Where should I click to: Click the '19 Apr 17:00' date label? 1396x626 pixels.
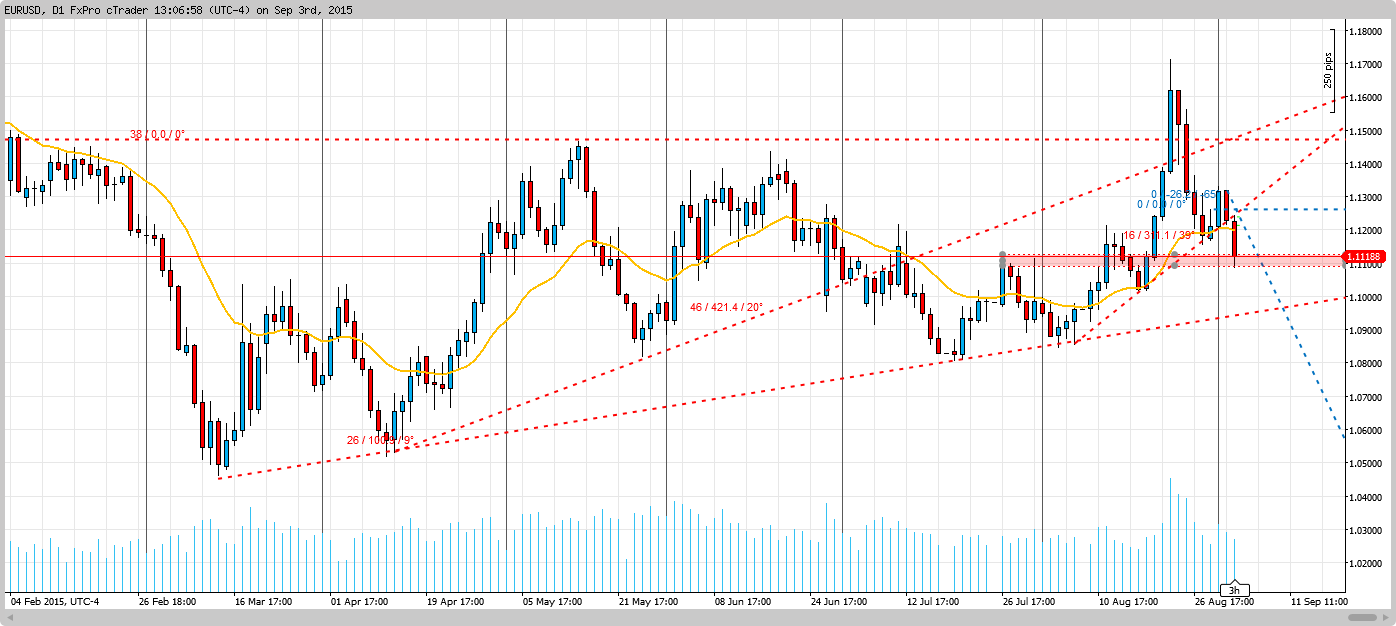(455, 603)
